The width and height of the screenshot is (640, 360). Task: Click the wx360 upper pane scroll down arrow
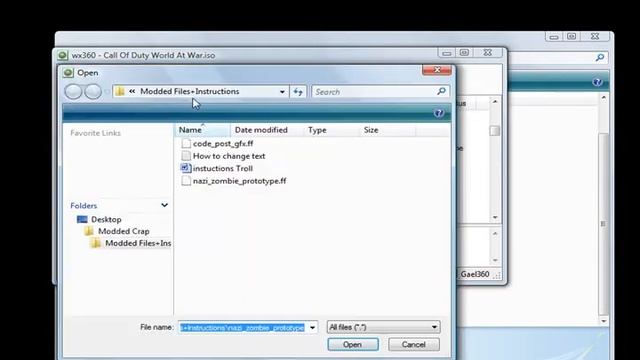(x=495, y=218)
